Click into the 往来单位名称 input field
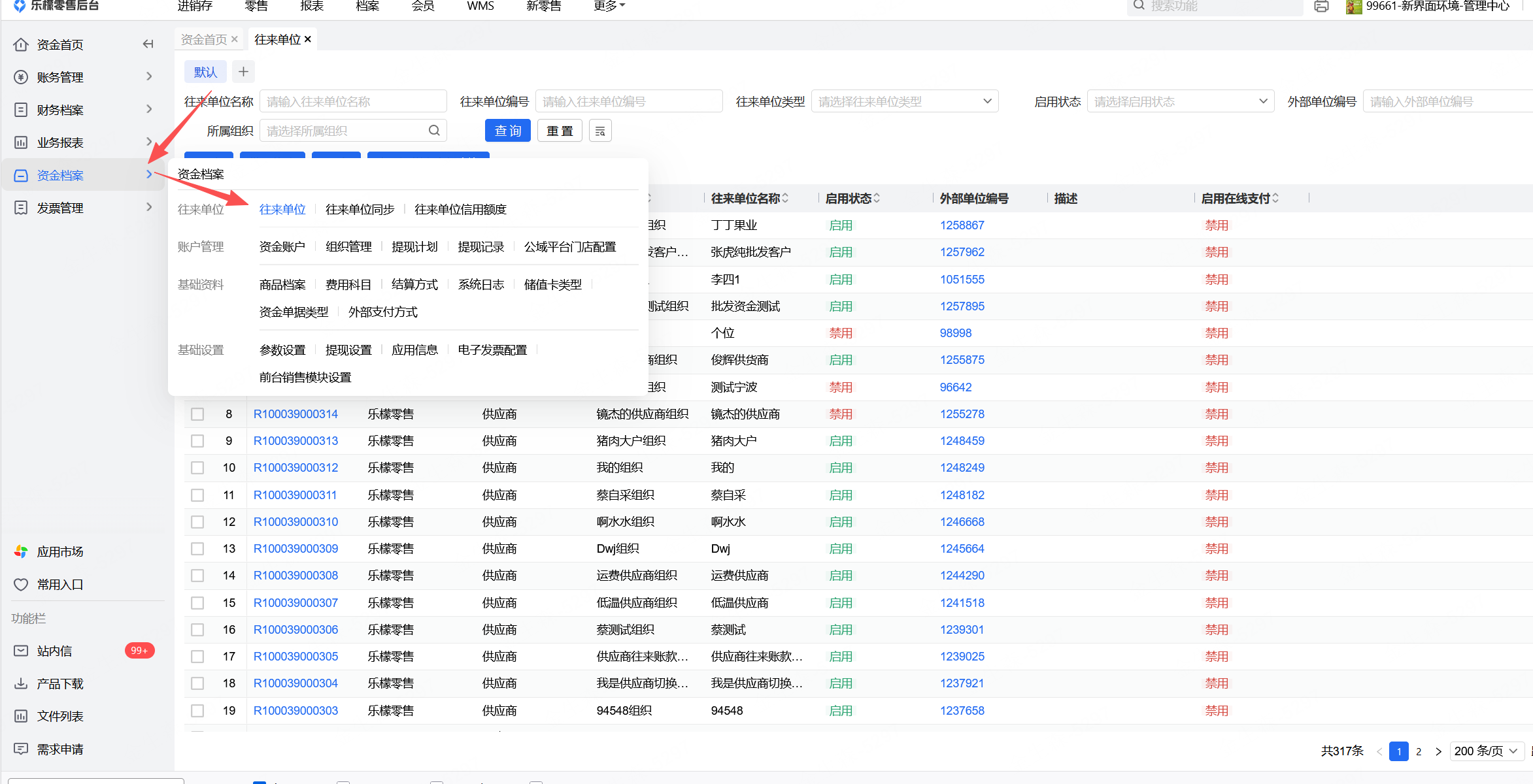Viewport: 1533px width, 784px height. pyautogui.click(x=353, y=102)
